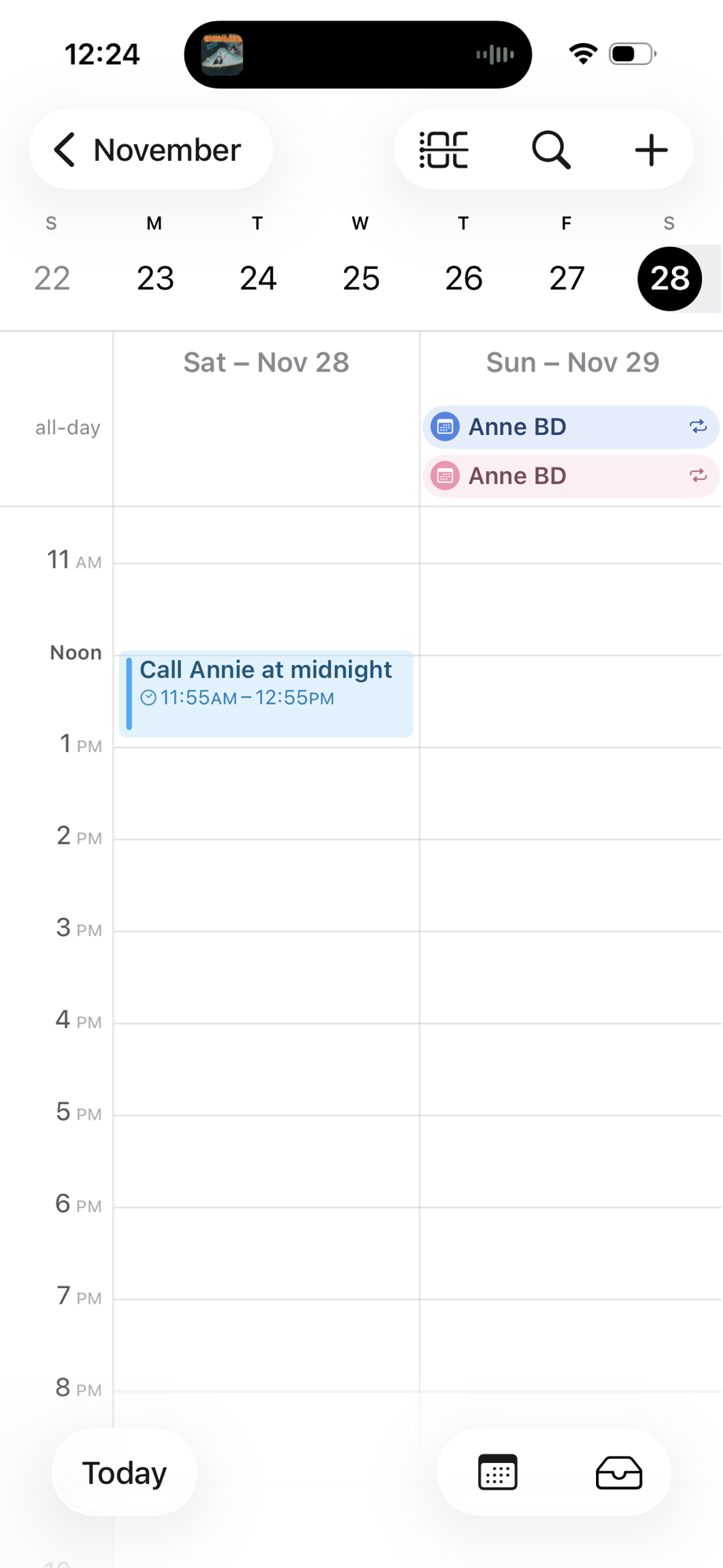723x1568 pixels.
Task: Tap the pink Anne BD repeat icon
Action: [698, 476]
